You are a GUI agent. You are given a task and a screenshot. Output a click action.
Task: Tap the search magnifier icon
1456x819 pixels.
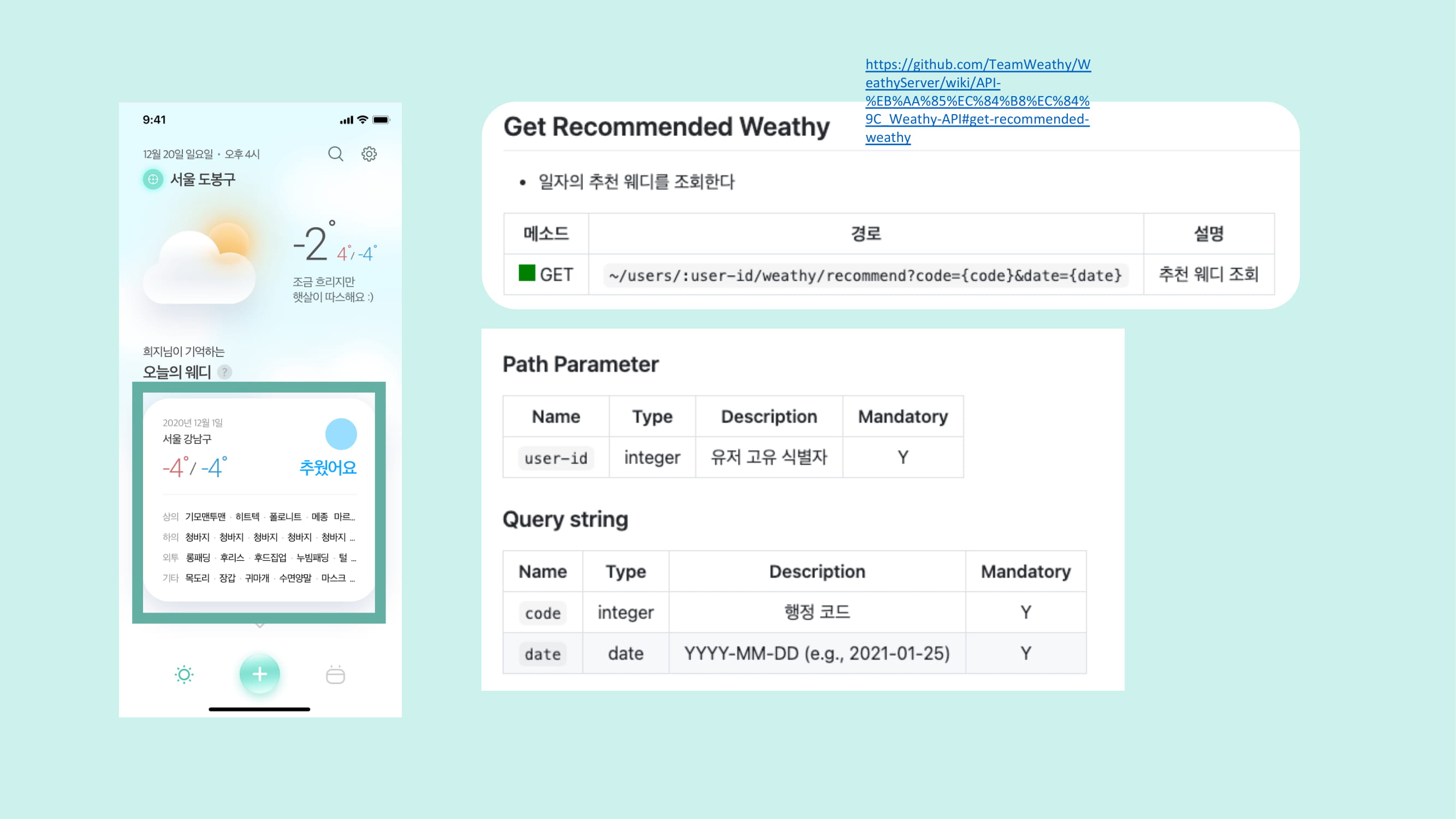coord(336,154)
